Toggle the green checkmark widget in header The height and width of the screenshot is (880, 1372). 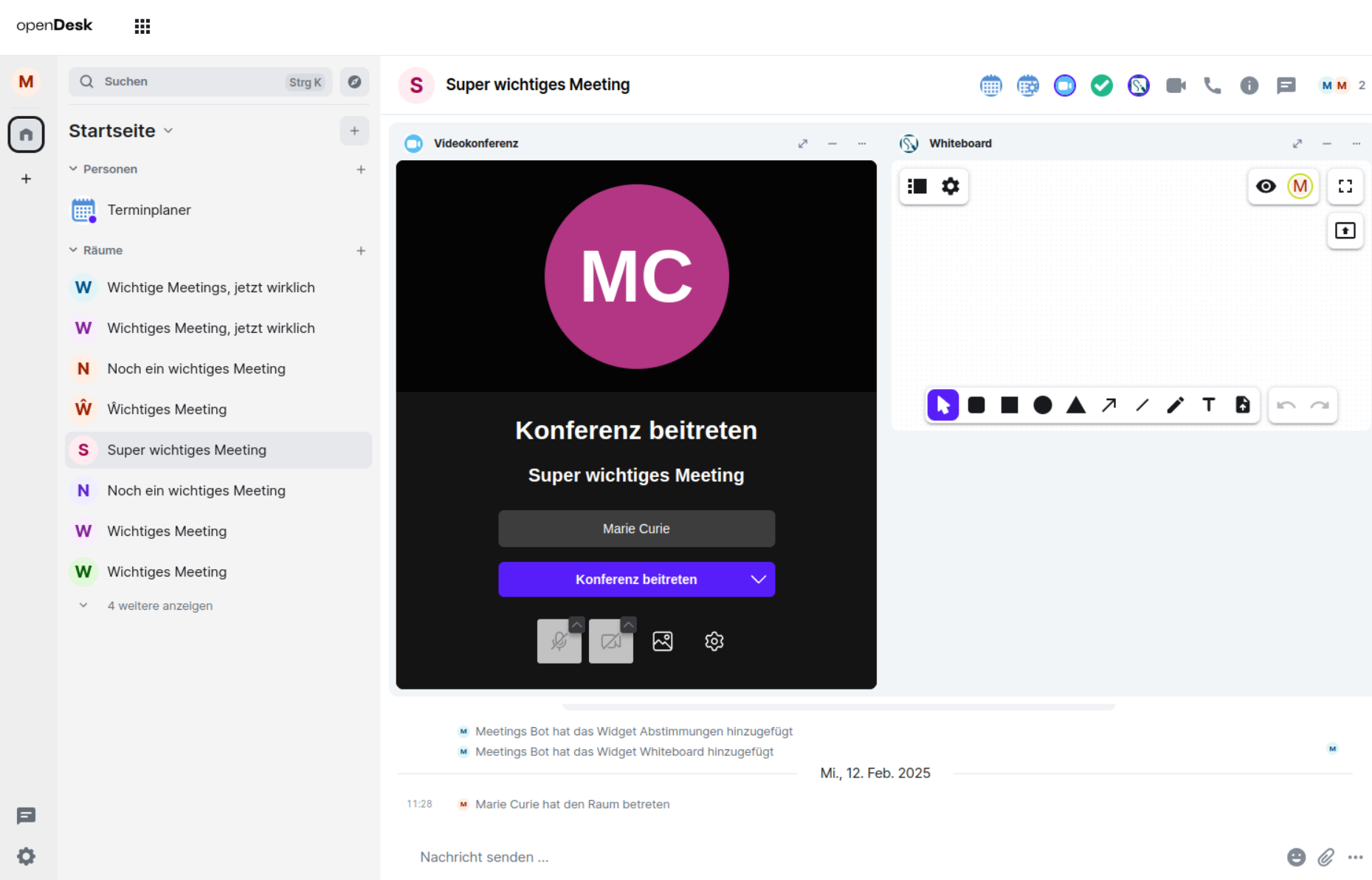[1102, 86]
